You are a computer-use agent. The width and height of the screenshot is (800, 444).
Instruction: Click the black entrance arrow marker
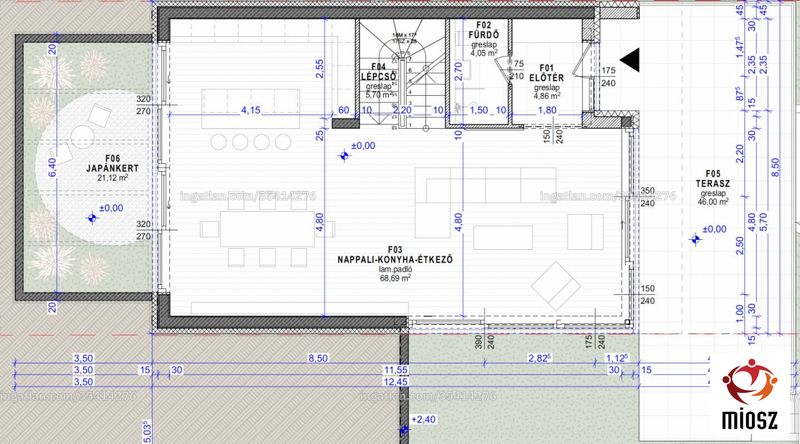click(x=632, y=60)
